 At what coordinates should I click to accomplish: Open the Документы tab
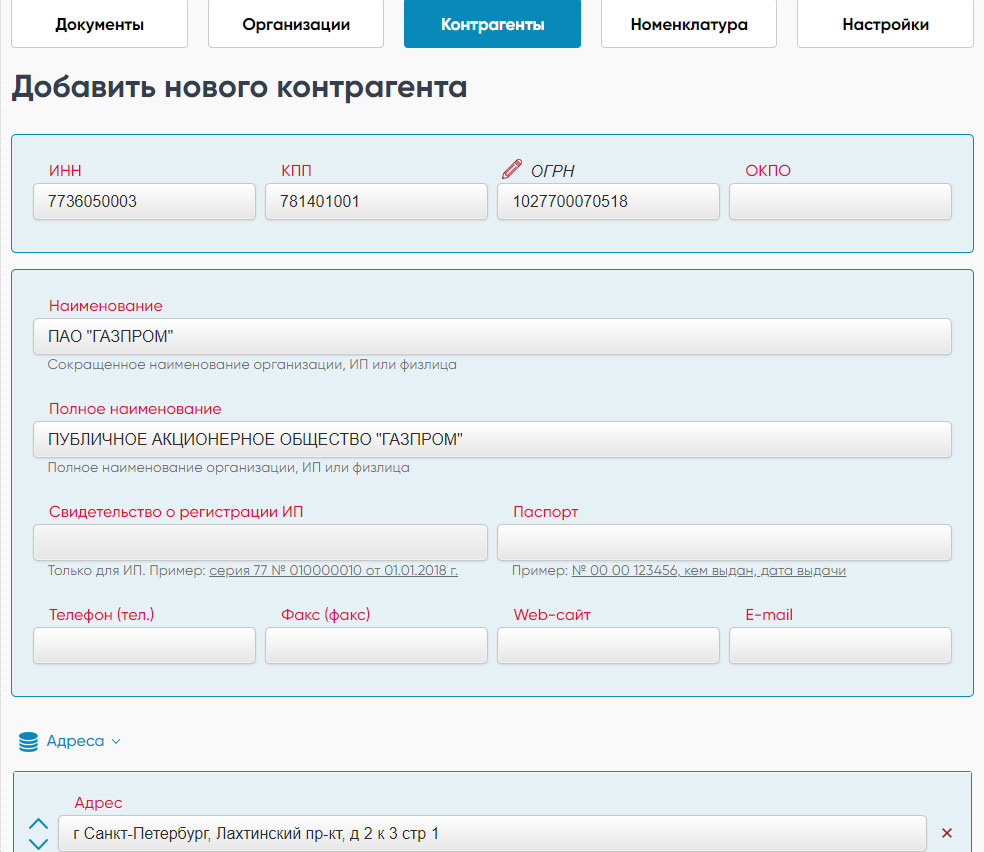point(99,24)
